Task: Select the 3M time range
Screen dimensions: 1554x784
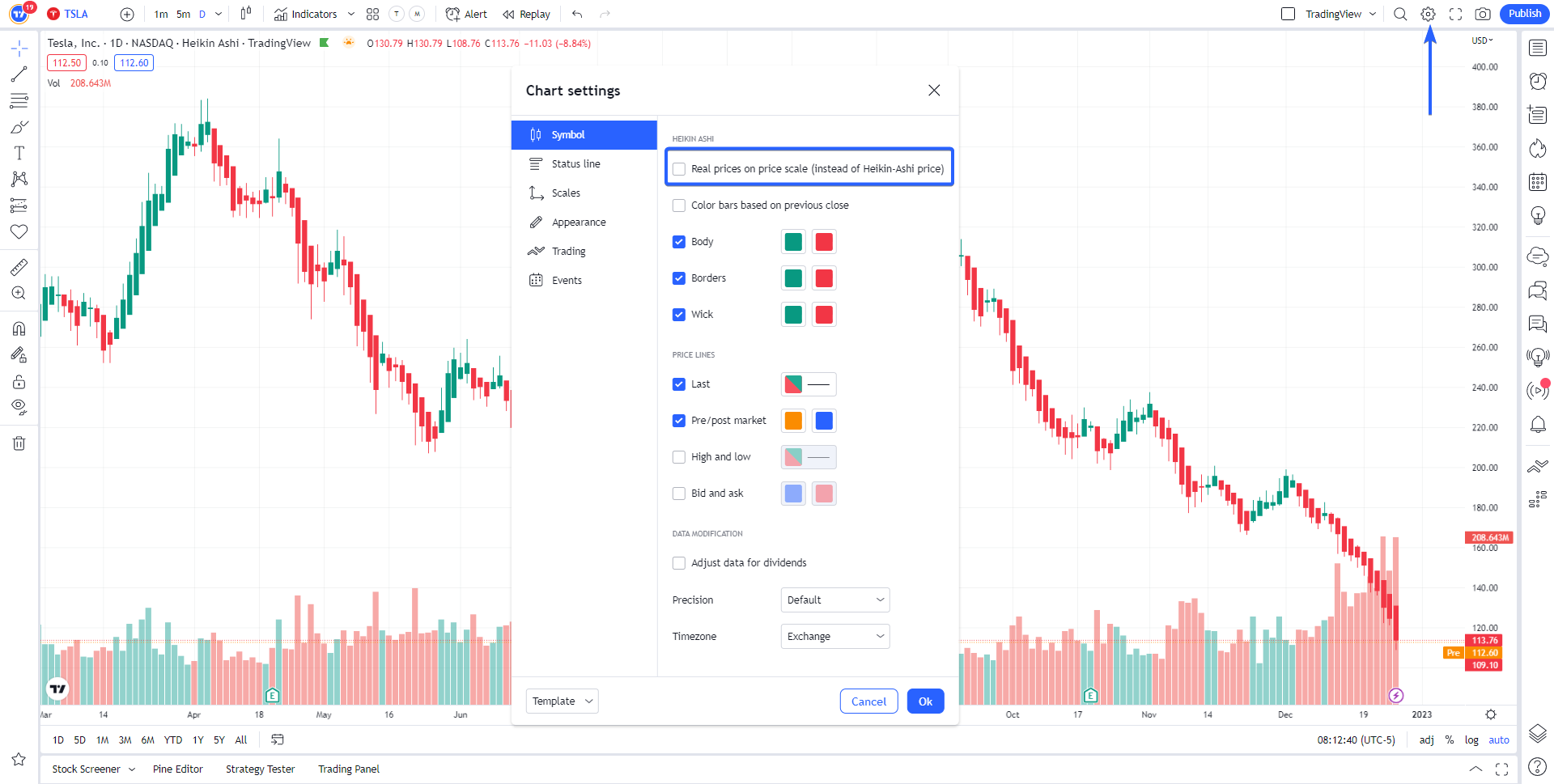Action: 125,740
